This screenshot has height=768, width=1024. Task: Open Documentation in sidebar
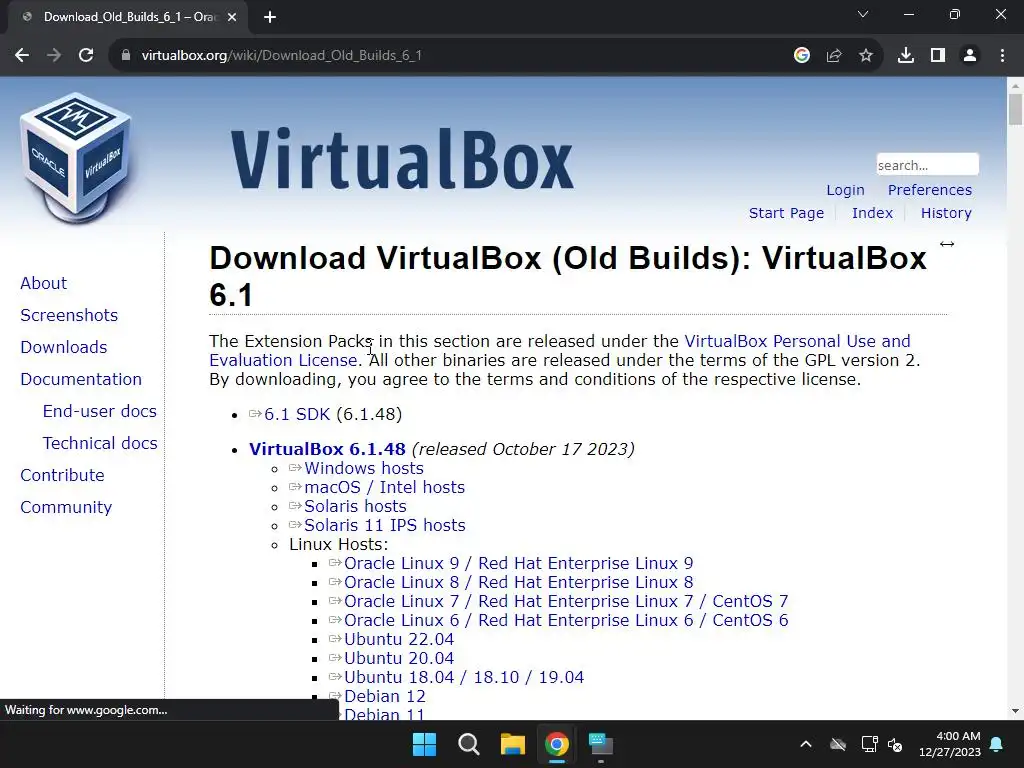[81, 379]
